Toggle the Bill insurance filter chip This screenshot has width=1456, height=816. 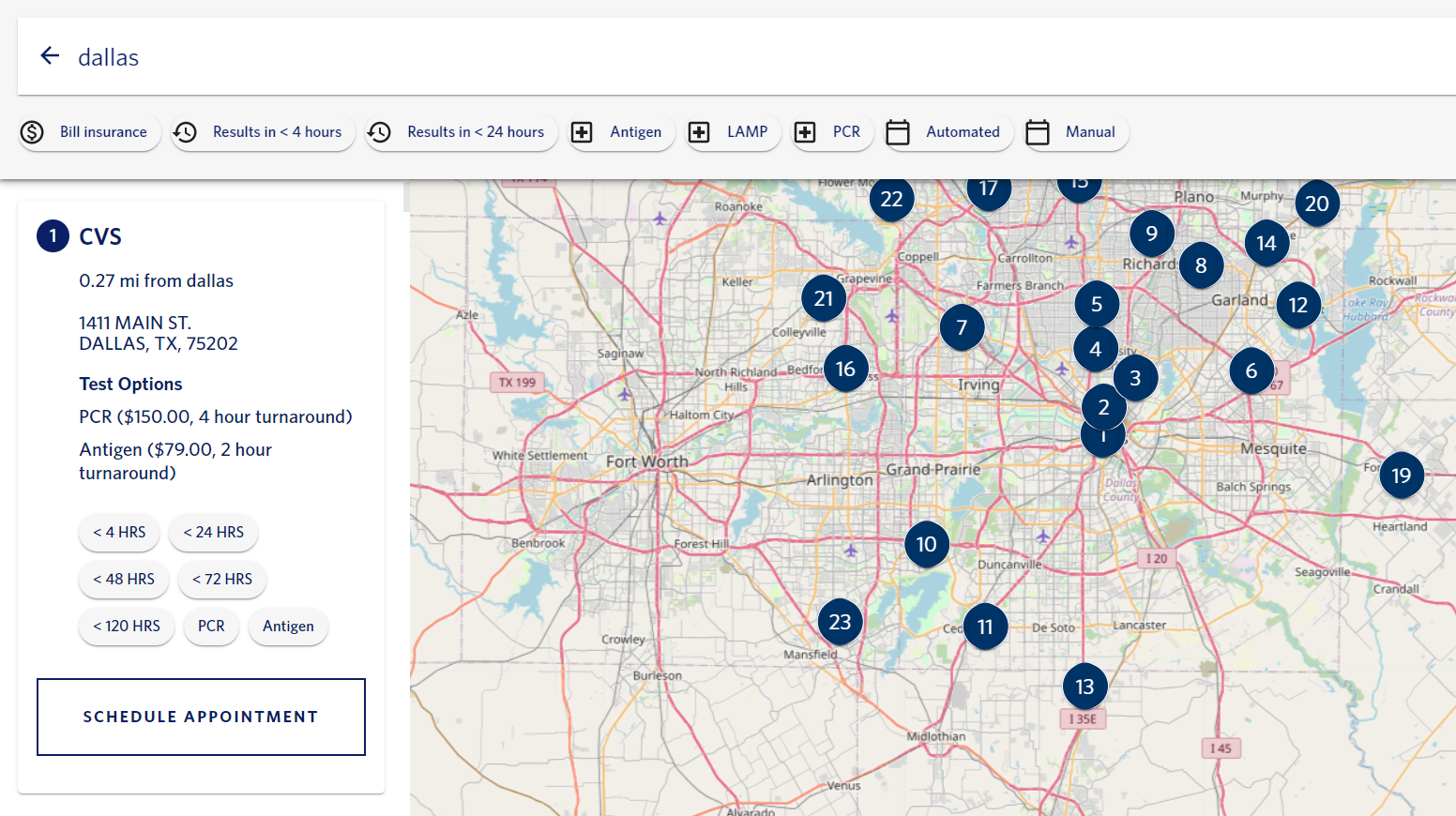point(90,132)
